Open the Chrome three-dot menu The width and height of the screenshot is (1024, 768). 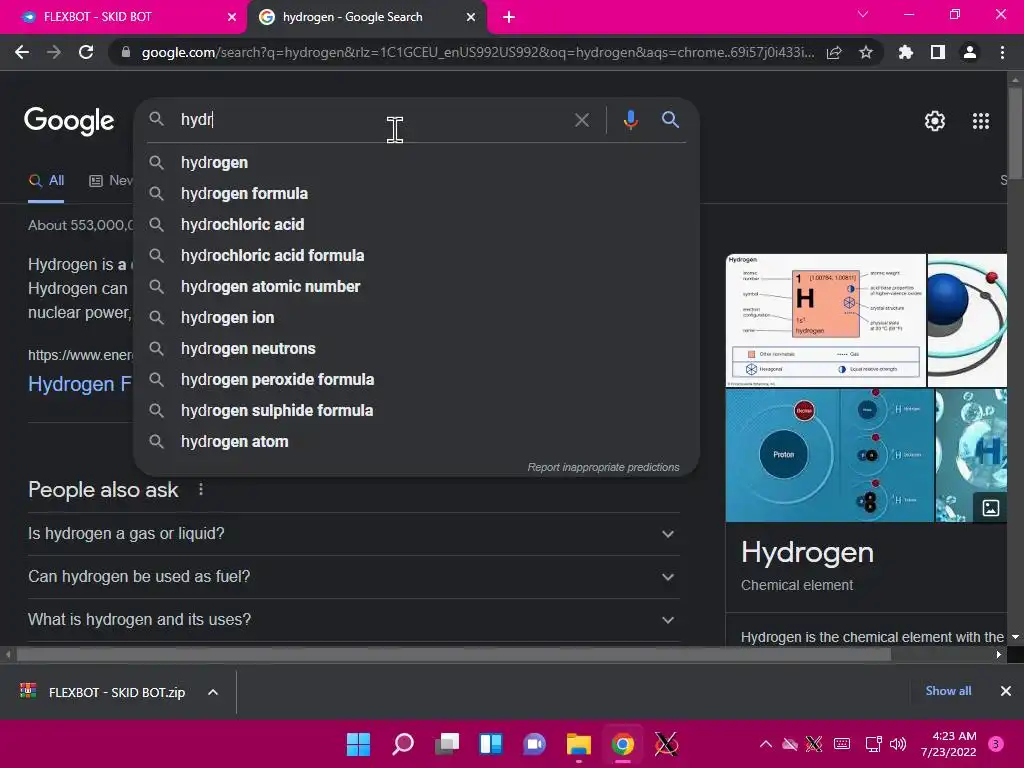[1002, 52]
